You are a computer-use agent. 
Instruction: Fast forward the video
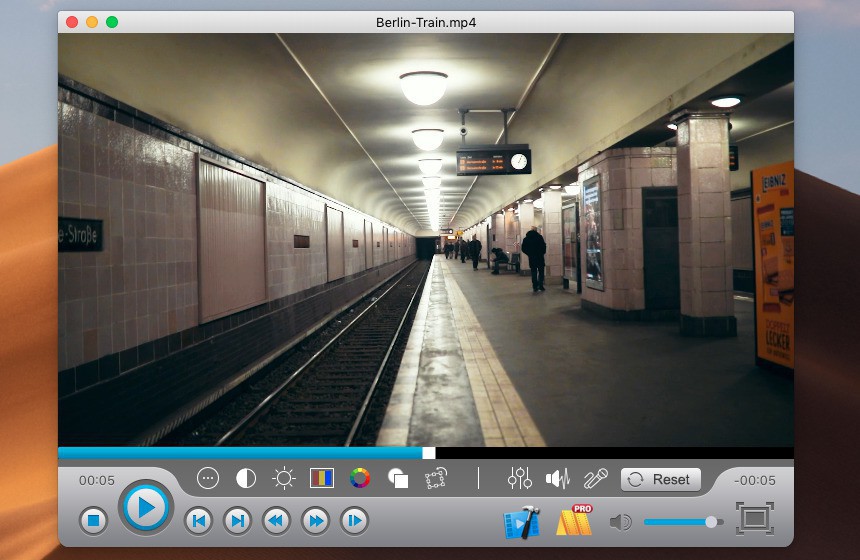pos(315,520)
